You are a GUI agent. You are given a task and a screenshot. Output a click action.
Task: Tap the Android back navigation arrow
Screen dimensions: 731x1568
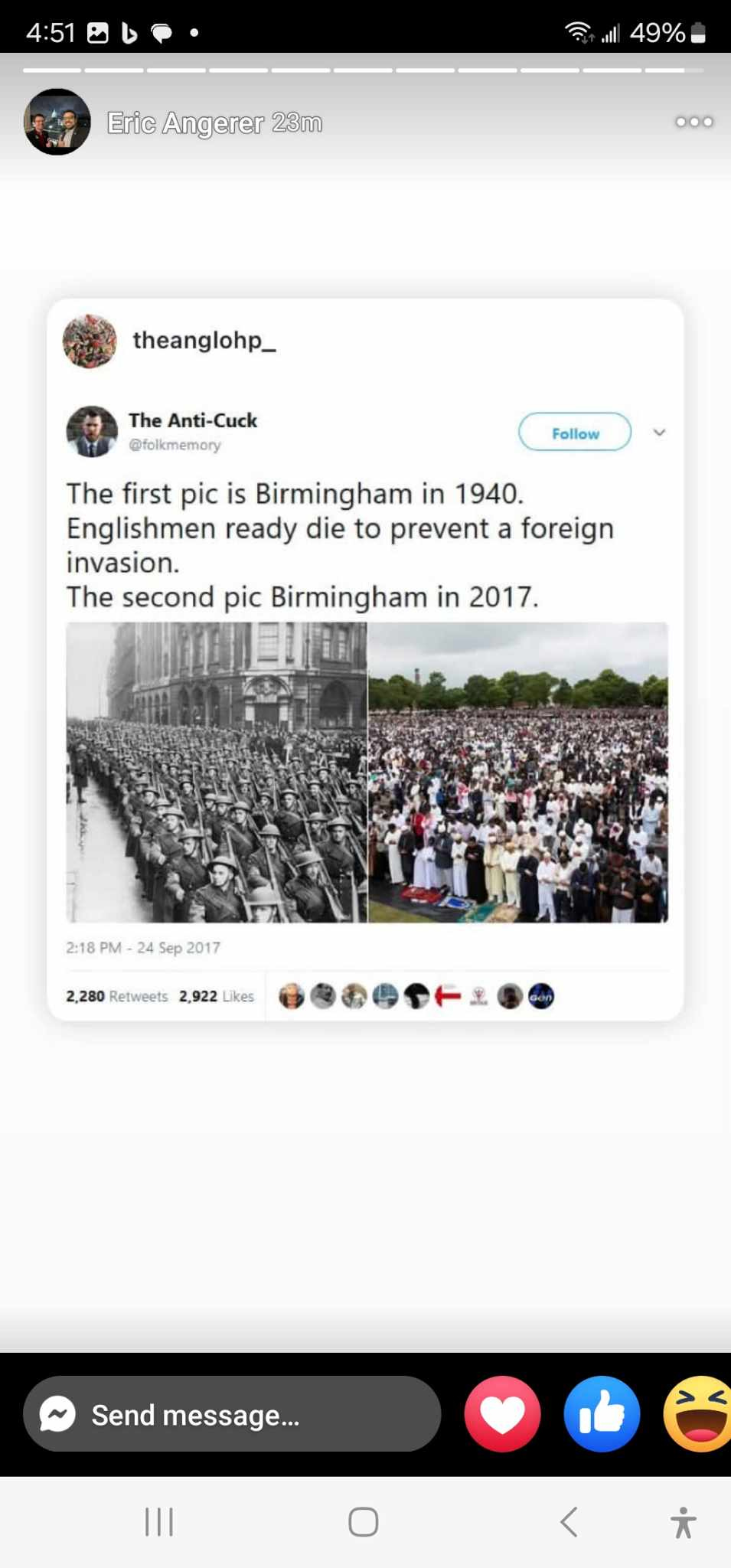click(568, 1522)
